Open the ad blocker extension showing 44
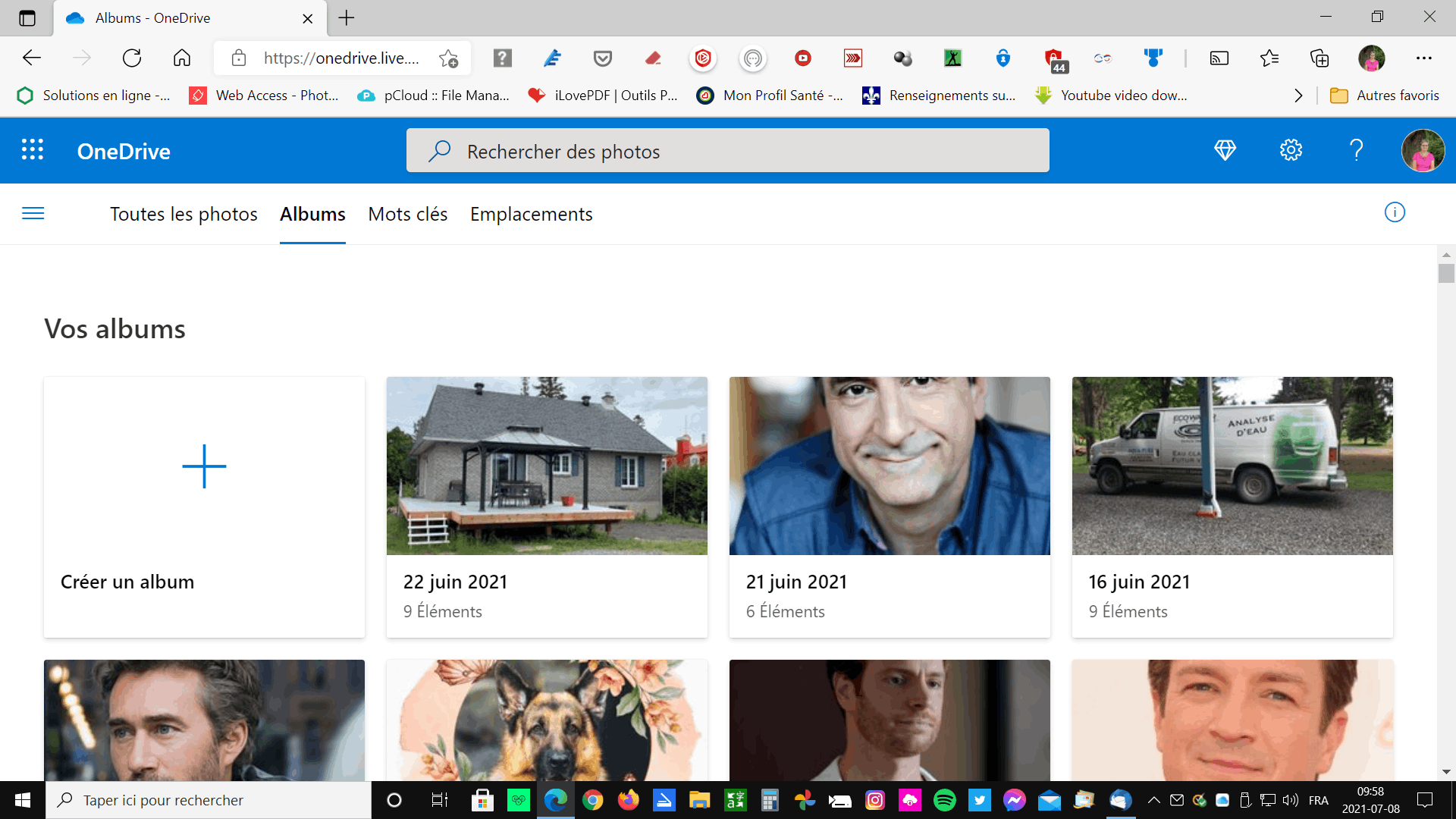 [x=1055, y=60]
